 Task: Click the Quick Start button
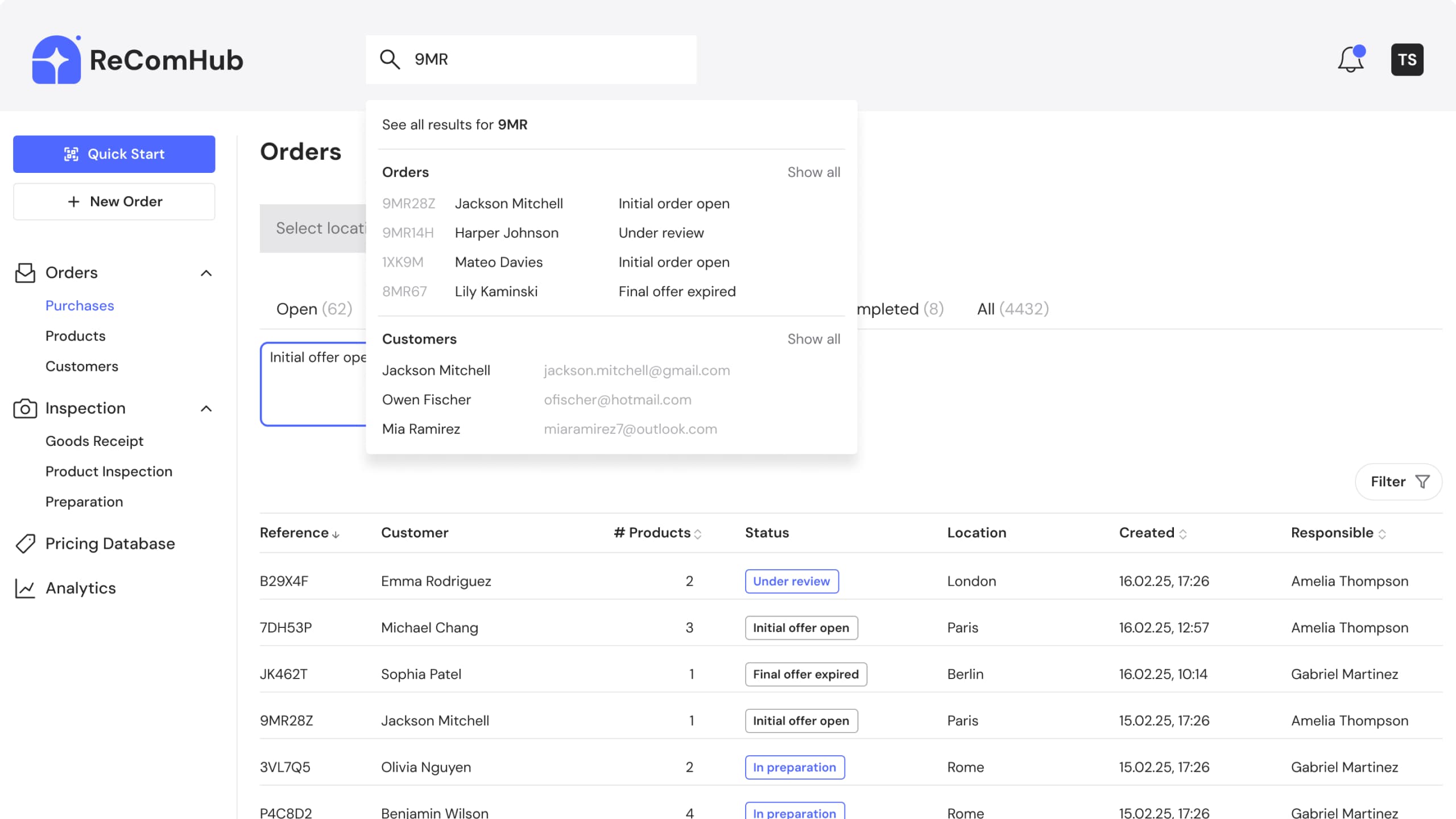[x=114, y=154]
